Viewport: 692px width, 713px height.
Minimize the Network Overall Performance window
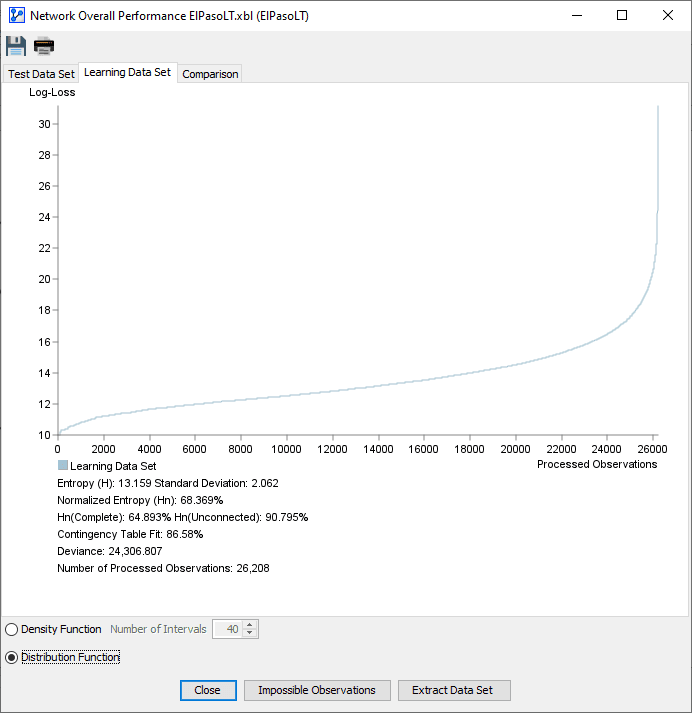point(577,15)
